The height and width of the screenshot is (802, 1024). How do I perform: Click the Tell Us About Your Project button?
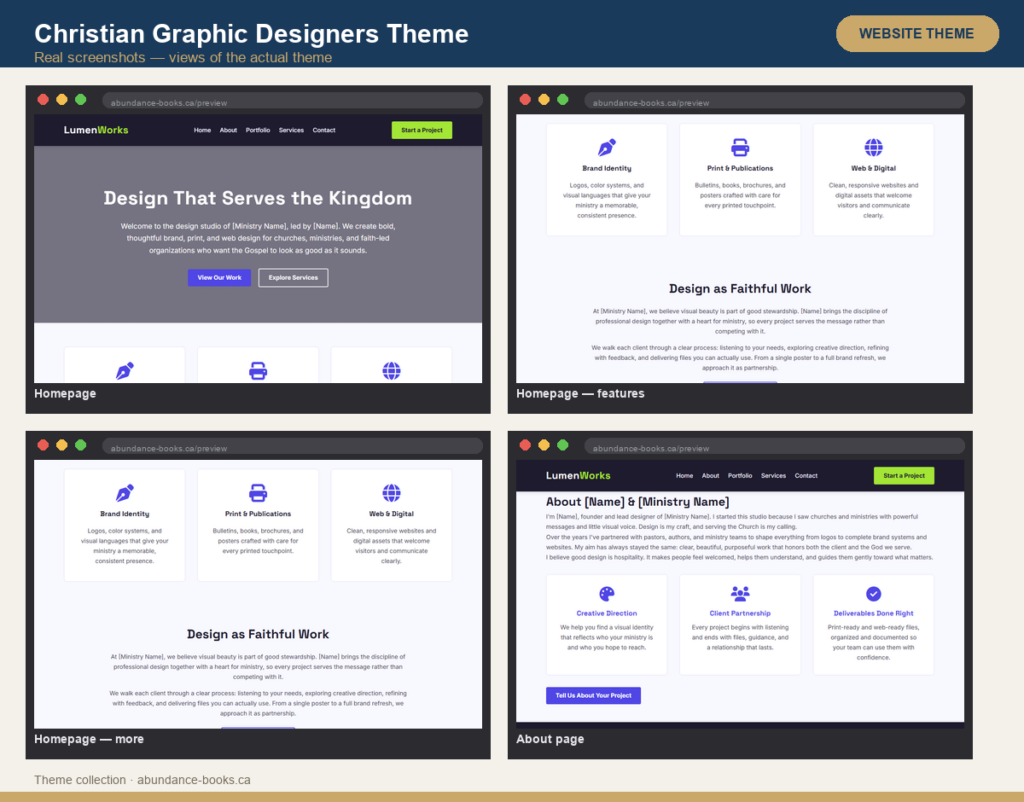tap(594, 696)
